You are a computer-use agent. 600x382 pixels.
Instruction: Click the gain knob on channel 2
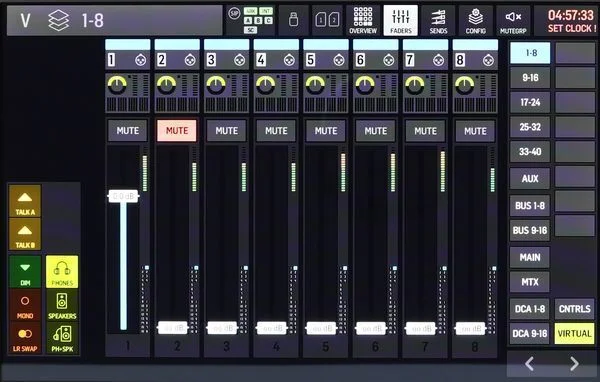coord(166,85)
